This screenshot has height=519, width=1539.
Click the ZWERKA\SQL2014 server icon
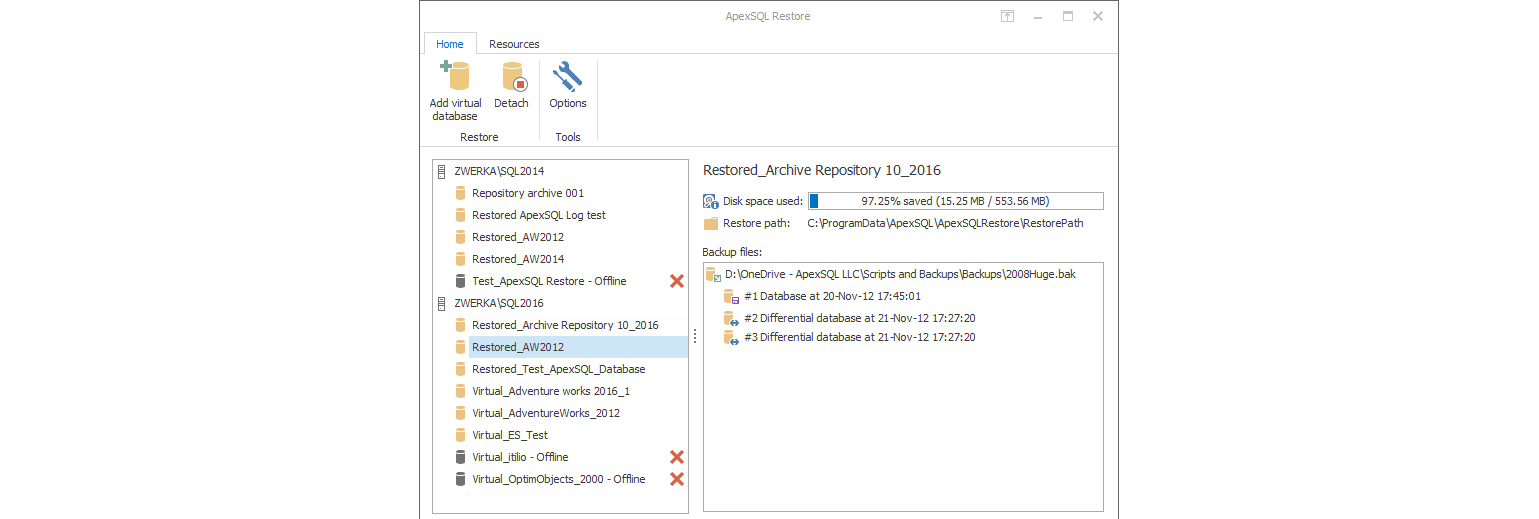coord(442,171)
